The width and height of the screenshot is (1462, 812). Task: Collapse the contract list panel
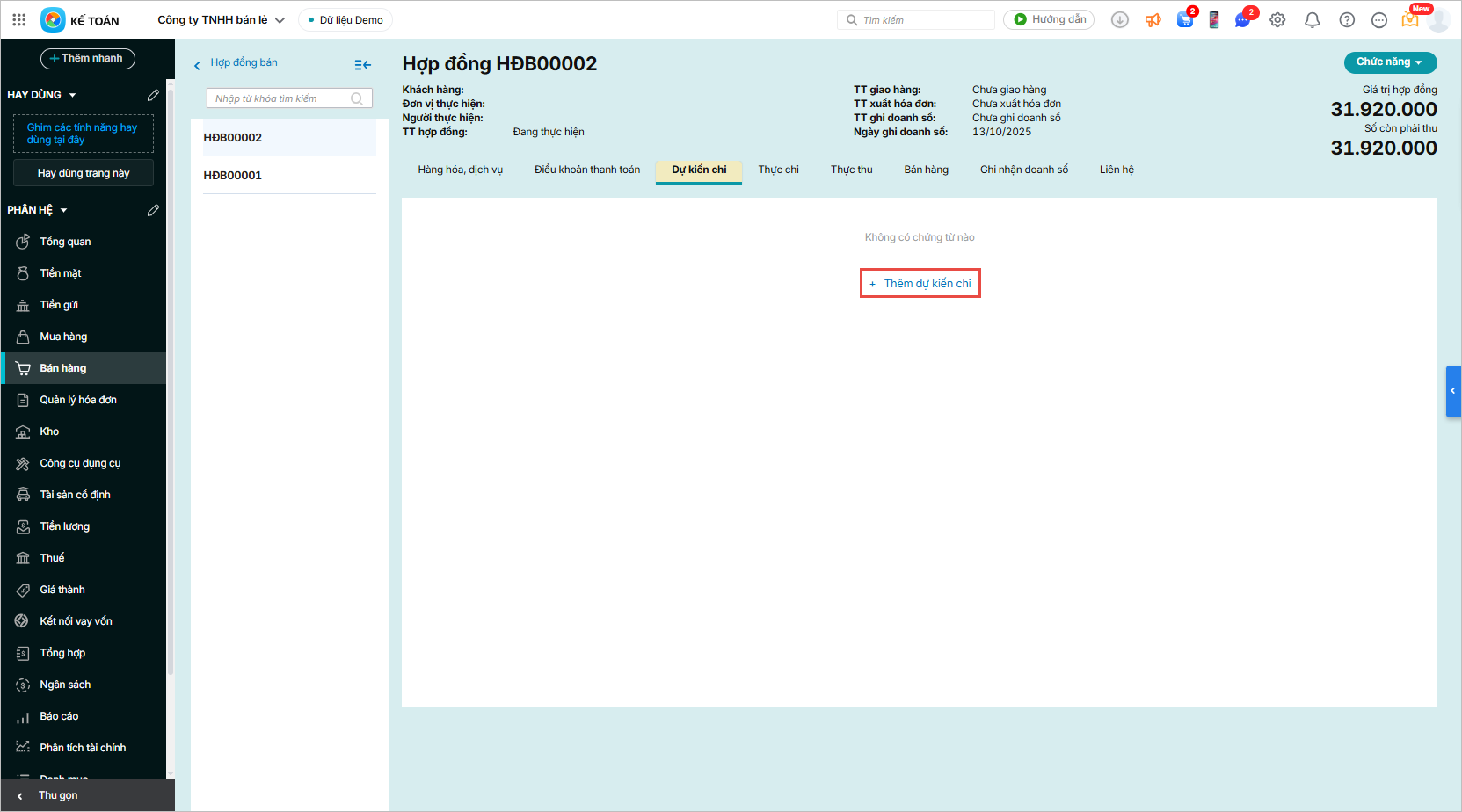coord(362,65)
